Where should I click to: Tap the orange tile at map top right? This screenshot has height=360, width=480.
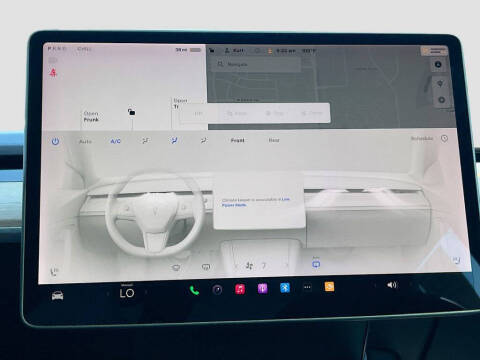[434, 51]
